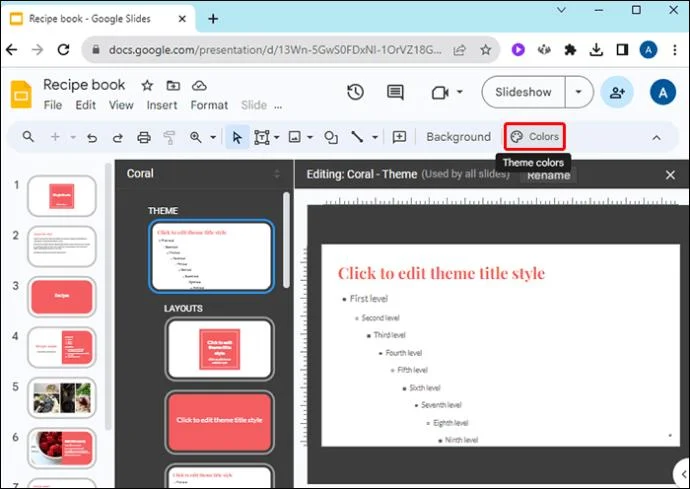Show more menus via ellipsis
The width and height of the screenshot is (690, 489).
(278, 106)
